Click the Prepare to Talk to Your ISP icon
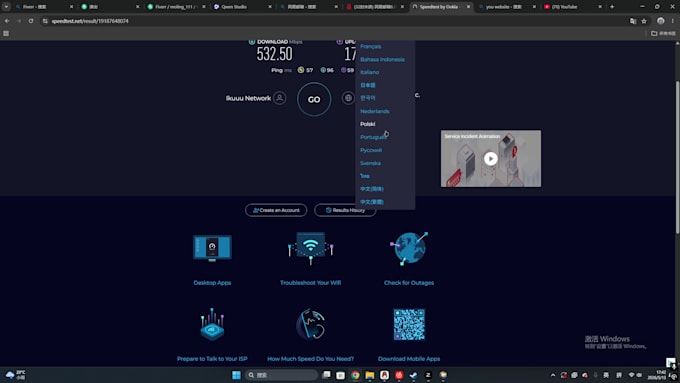680x383 pixels. tap(212, 324)
